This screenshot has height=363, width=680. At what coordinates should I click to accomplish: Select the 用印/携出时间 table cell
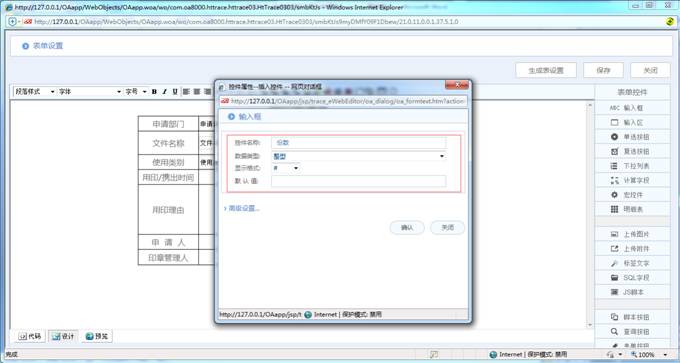click(168, 177)
